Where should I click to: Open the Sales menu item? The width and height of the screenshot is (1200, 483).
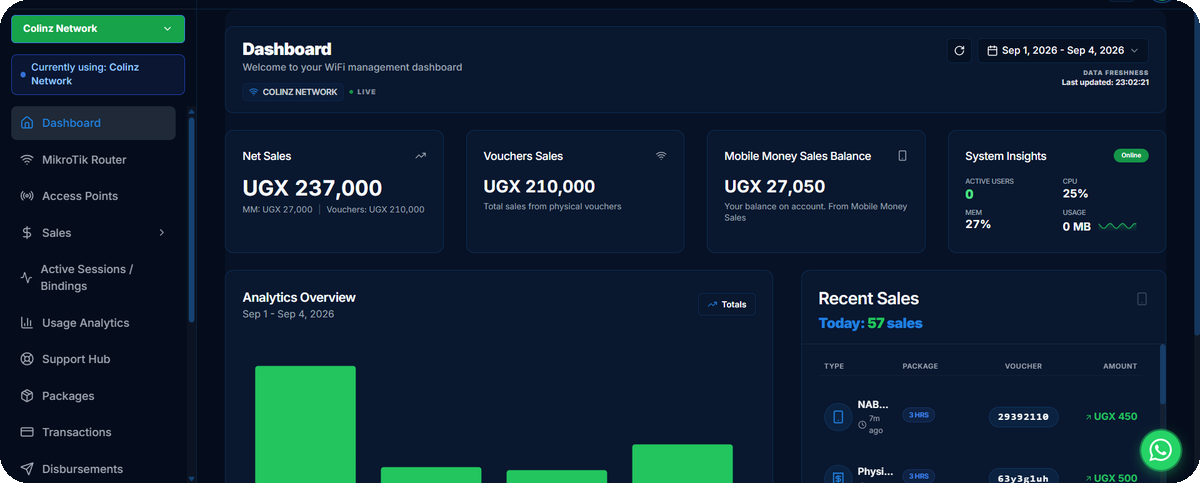coord(93,233)
